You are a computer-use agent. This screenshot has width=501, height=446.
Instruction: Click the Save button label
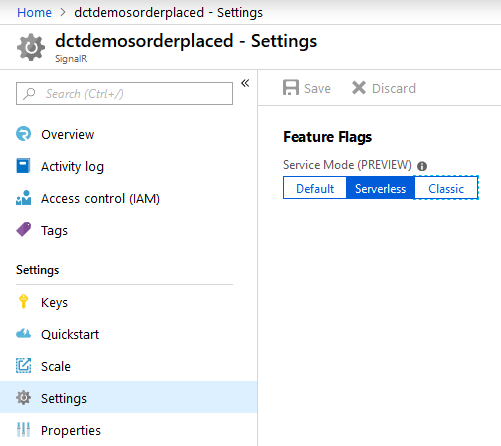pos(317,88)
